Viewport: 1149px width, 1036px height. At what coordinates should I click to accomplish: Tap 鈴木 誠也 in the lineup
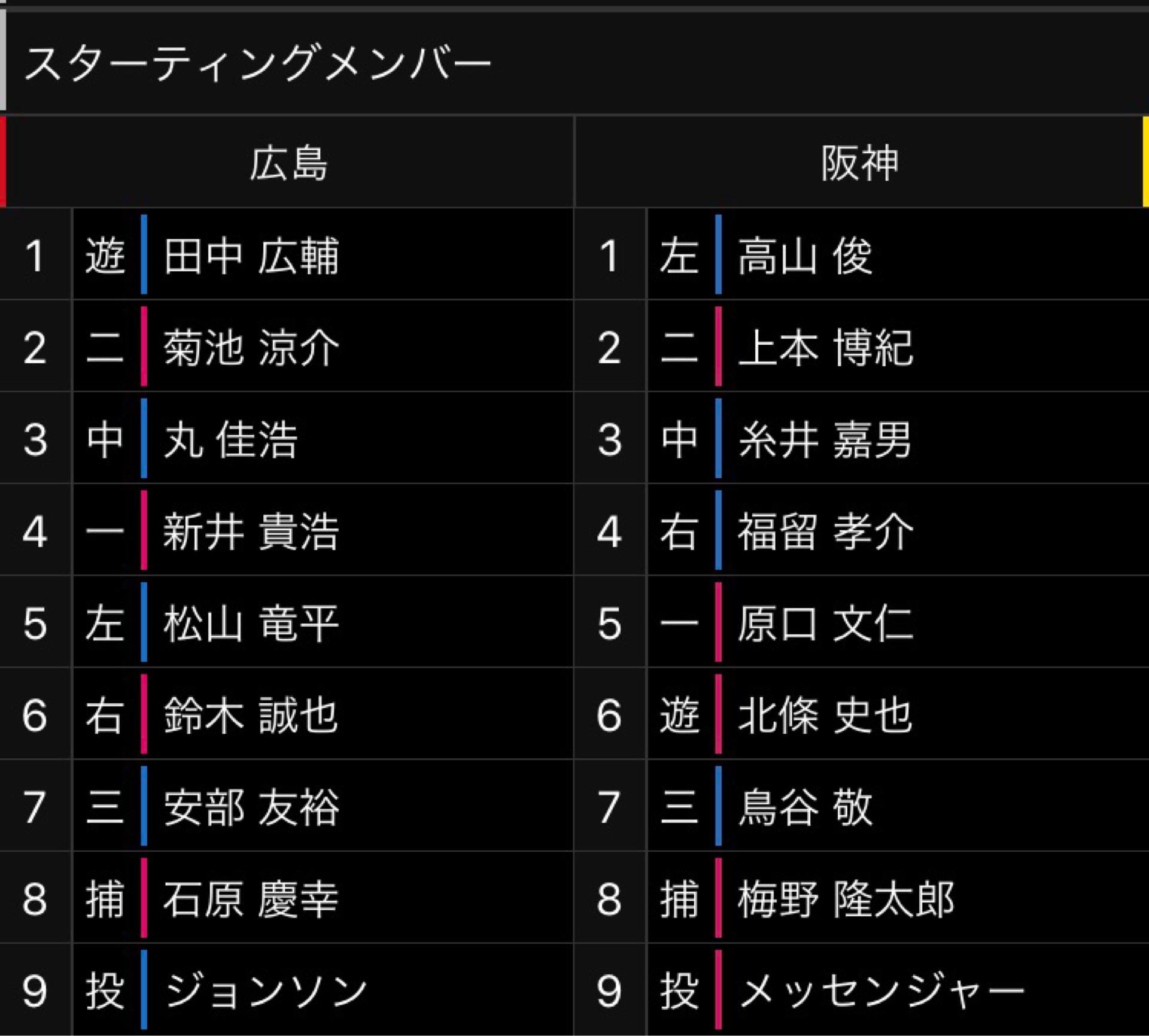point(251,715)
